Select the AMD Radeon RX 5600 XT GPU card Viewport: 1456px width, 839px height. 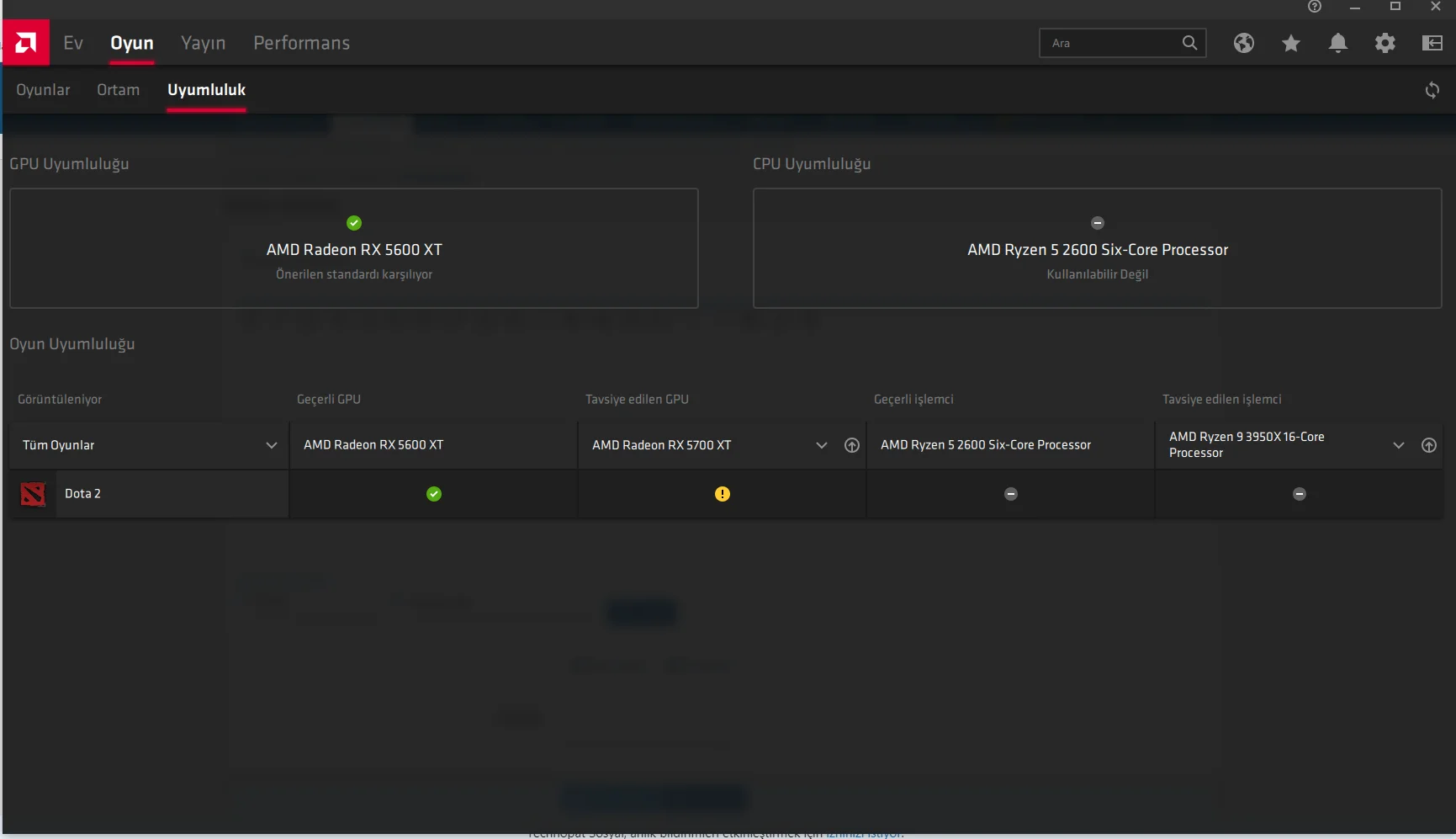click(354, 248)
